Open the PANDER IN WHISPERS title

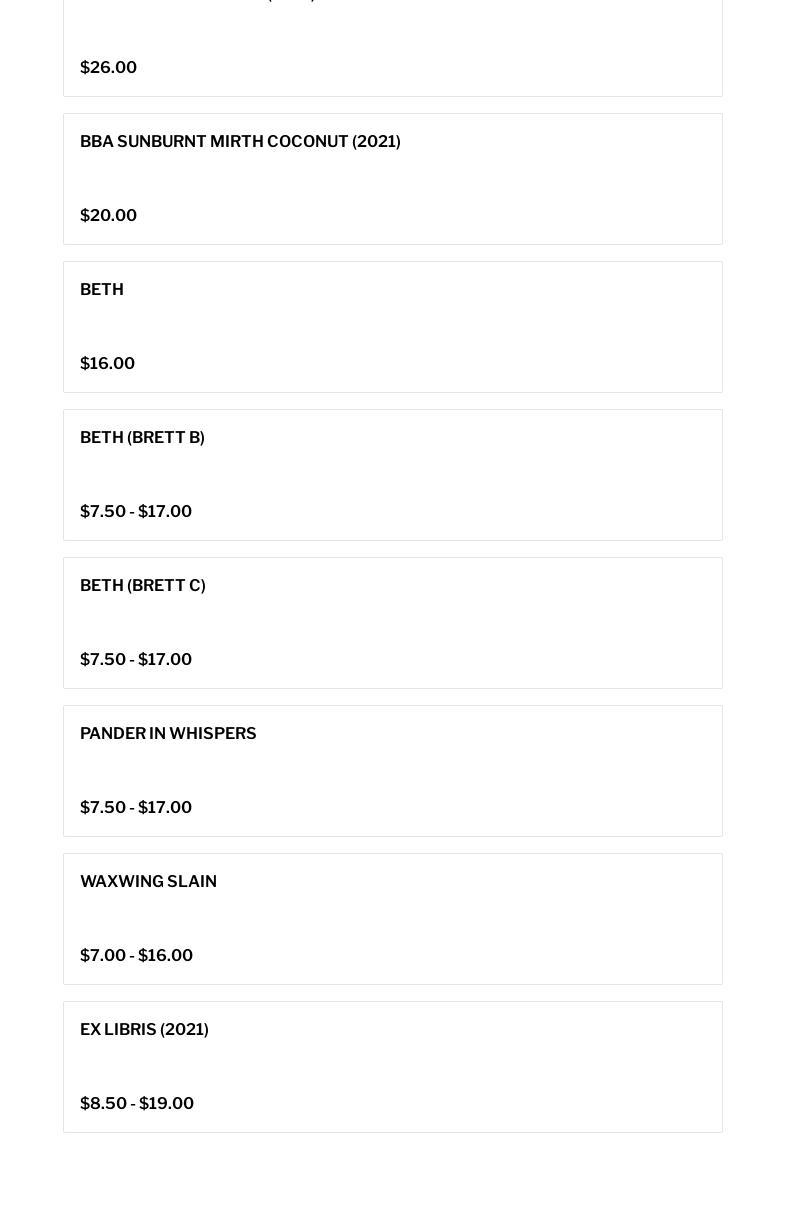tap(168, 734)
